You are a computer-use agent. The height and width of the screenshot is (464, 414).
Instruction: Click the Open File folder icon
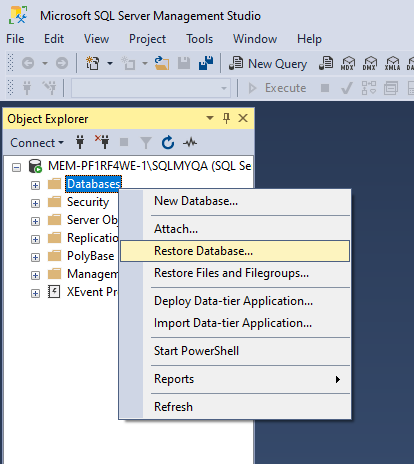[x=162, y=63]
